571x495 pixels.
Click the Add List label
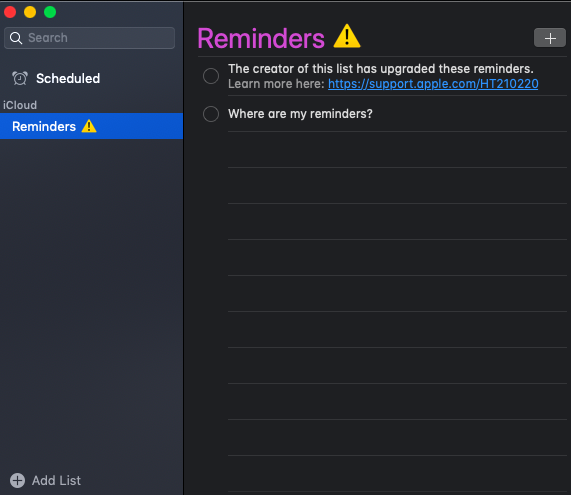tap(56, 480)
